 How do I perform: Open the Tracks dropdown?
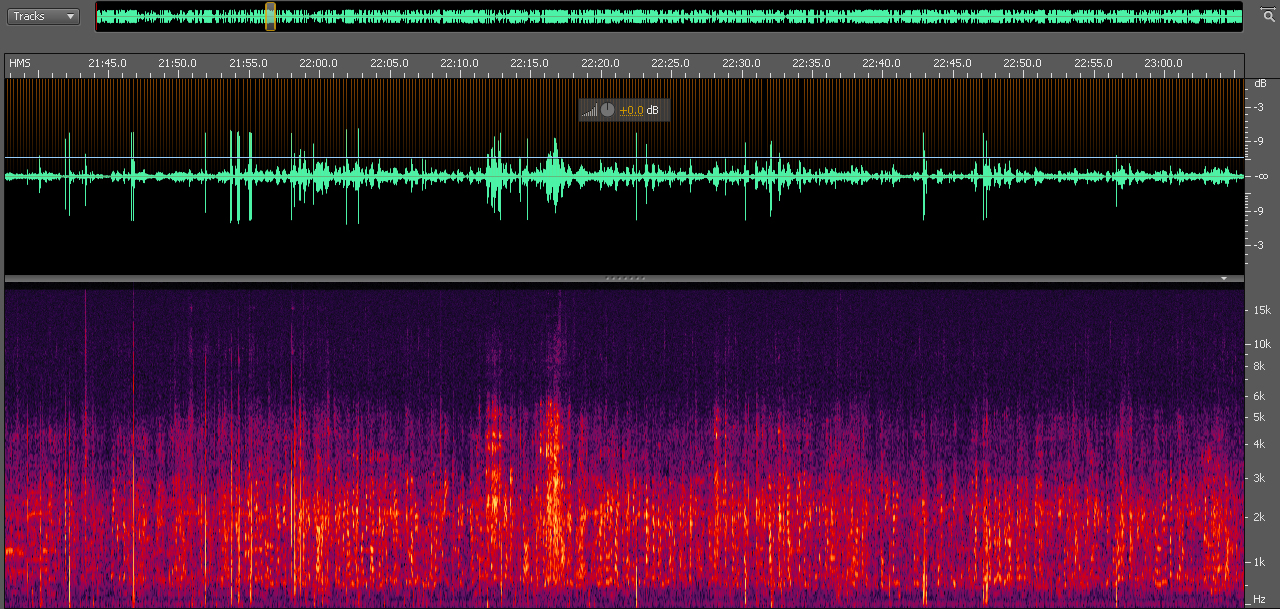(x=43, y=16)
